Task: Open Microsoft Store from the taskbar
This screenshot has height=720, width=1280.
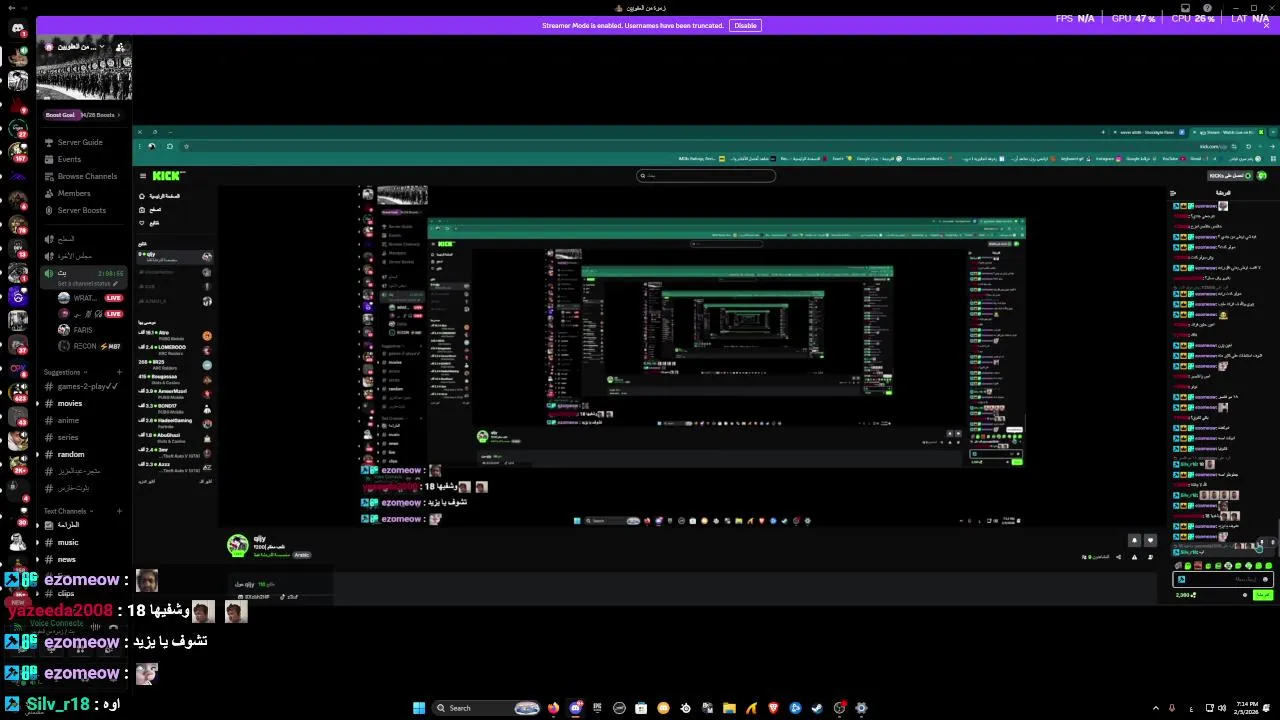Action: 641,708
